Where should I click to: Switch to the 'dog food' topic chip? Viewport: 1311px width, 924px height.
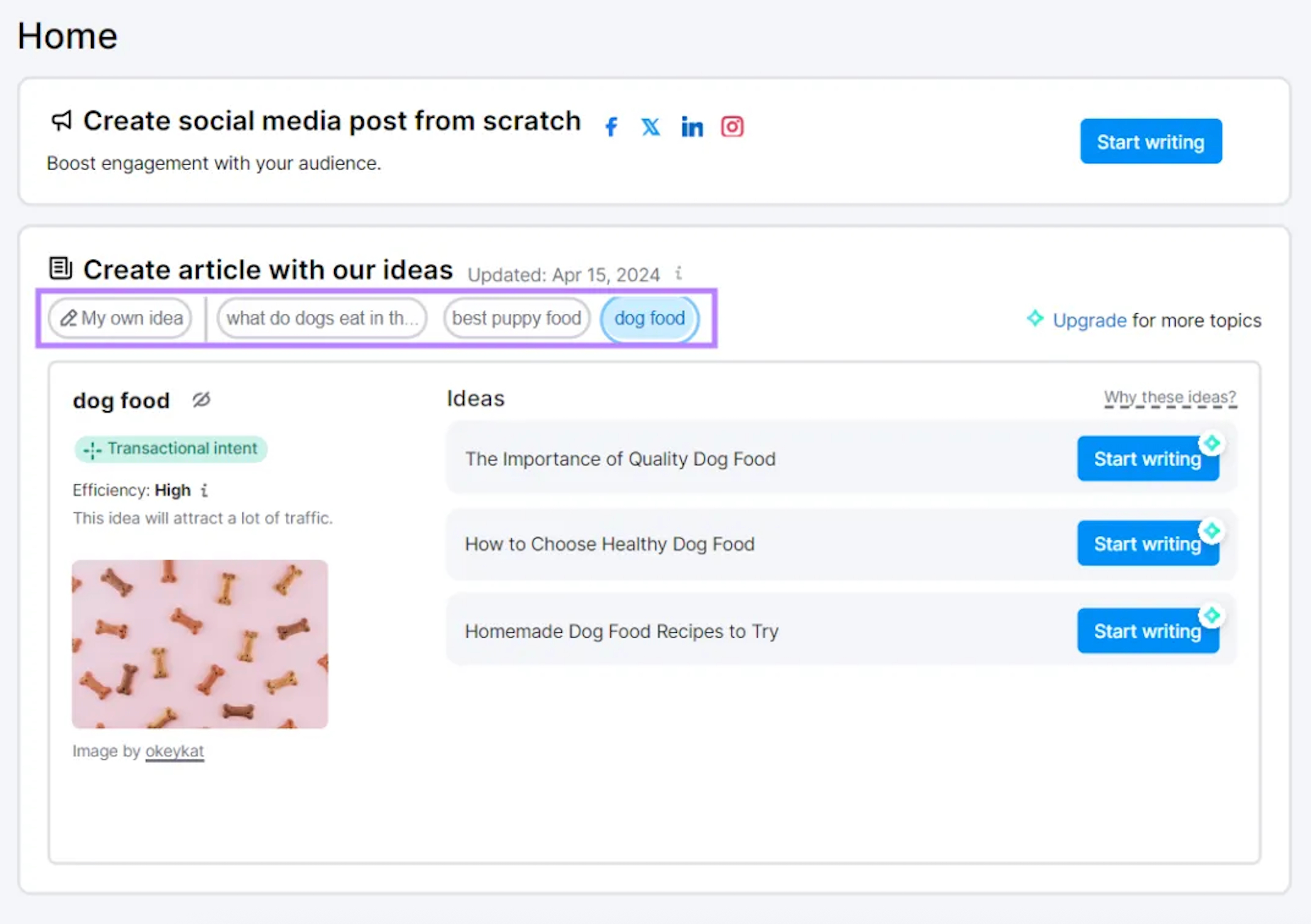(x=649, y=318)
